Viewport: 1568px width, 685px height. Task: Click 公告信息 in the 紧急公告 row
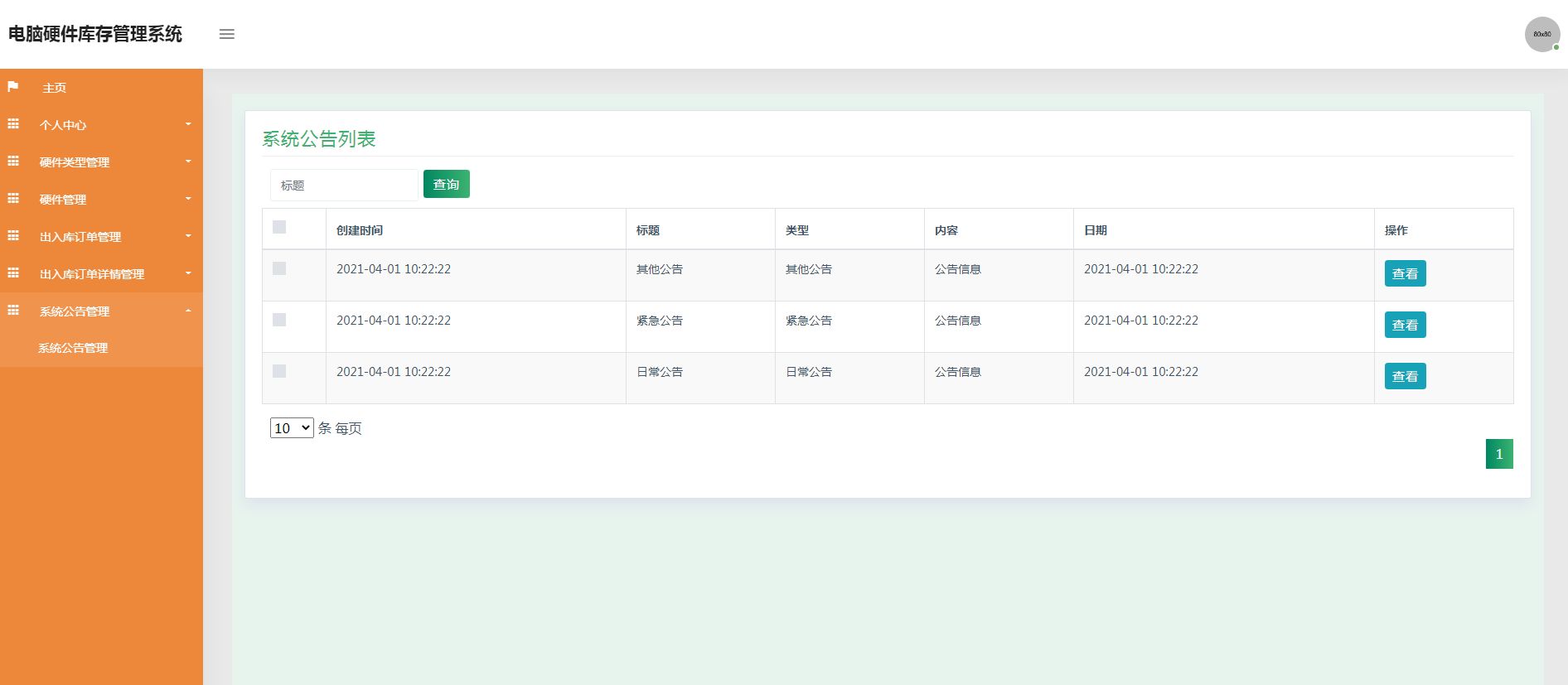click(x=958, y=321)
